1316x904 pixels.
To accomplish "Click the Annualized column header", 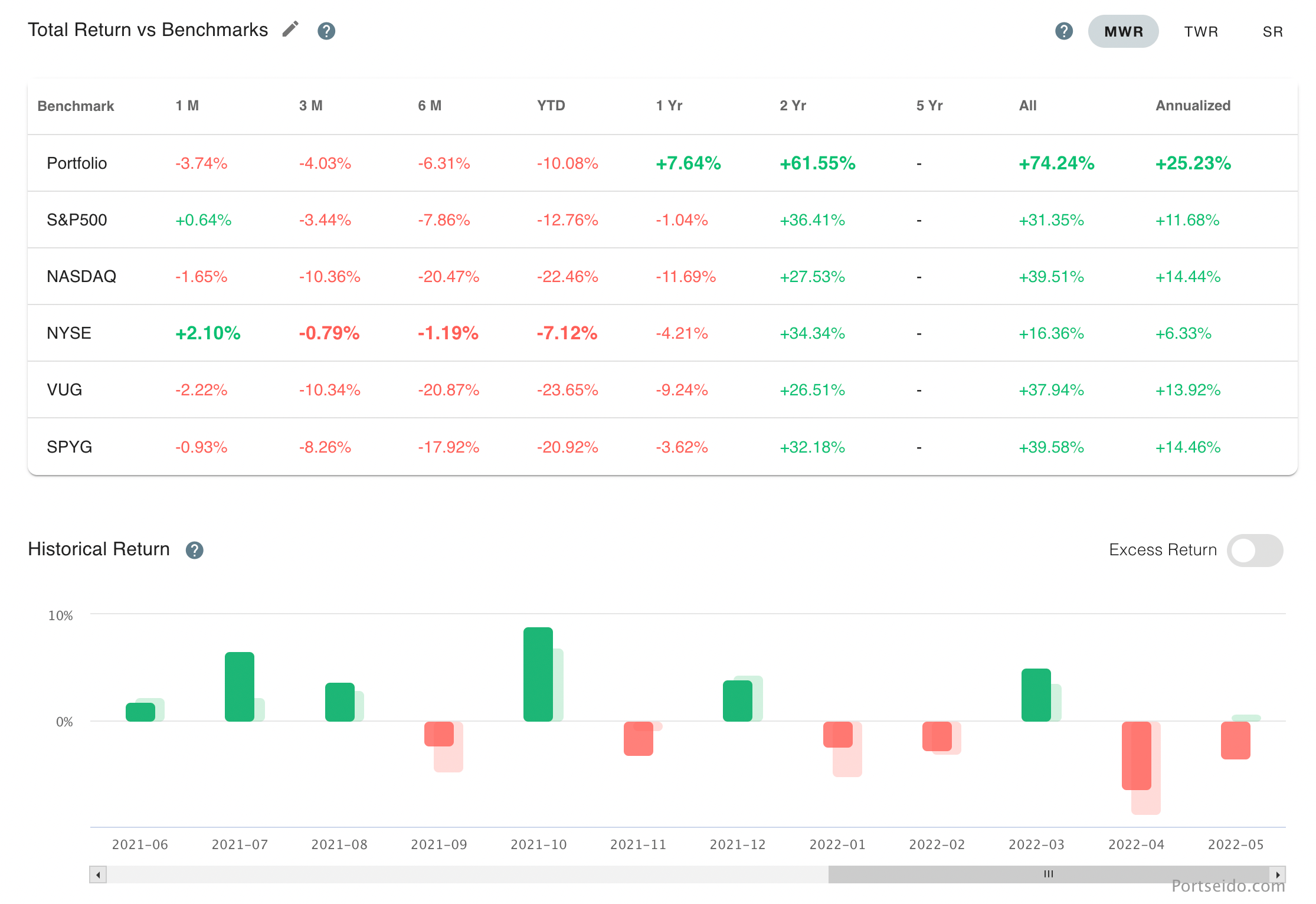I will pyautogui.click(x=1193, y=106).
